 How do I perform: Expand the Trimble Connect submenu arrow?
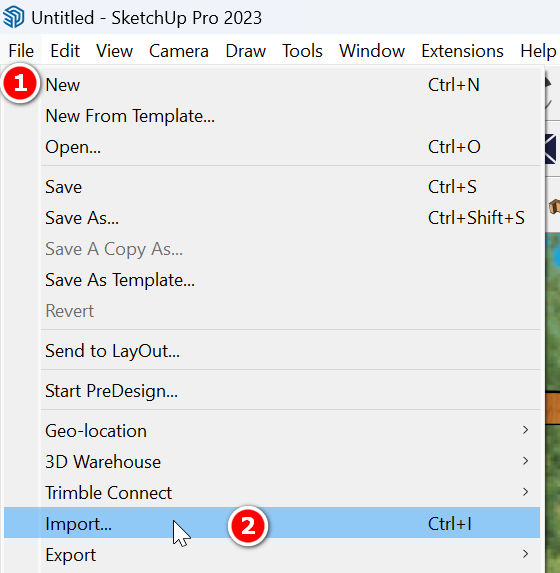[x=525, y=492]
